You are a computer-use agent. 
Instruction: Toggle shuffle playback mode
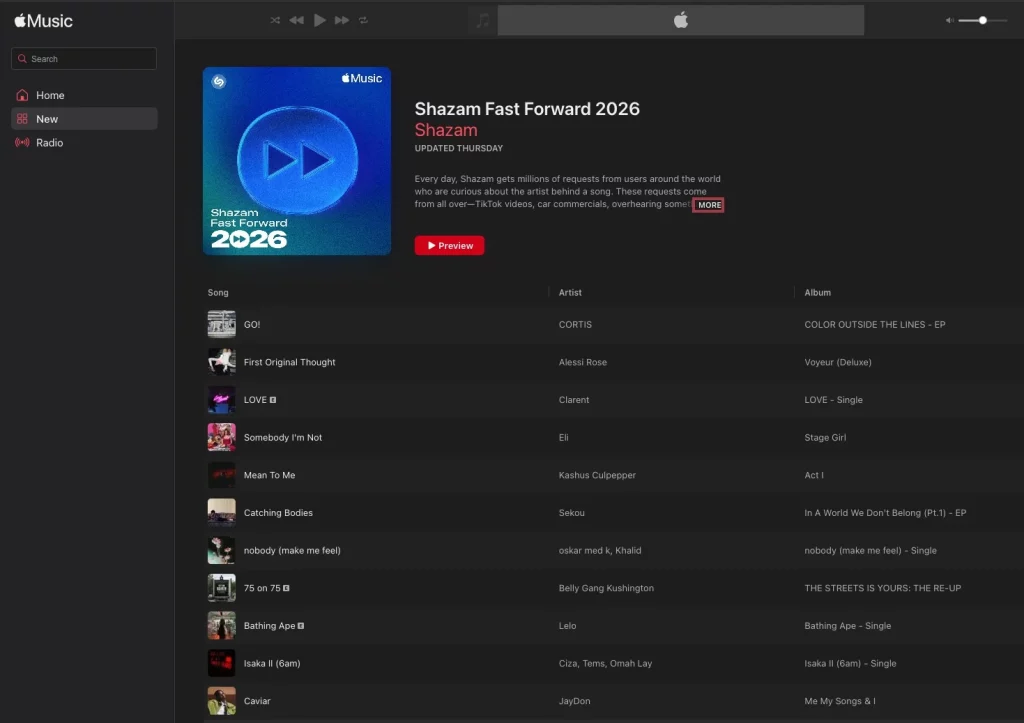(275, 19)
